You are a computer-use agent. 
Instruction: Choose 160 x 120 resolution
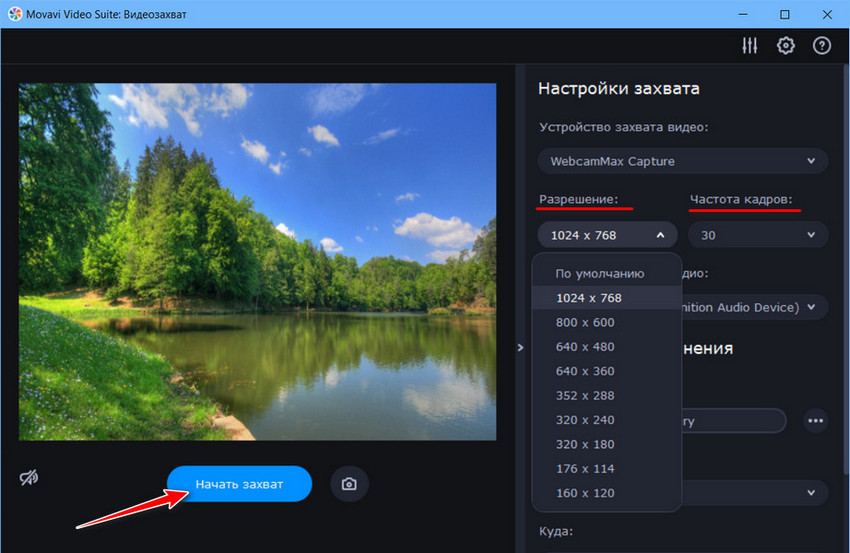click(607, 493)
